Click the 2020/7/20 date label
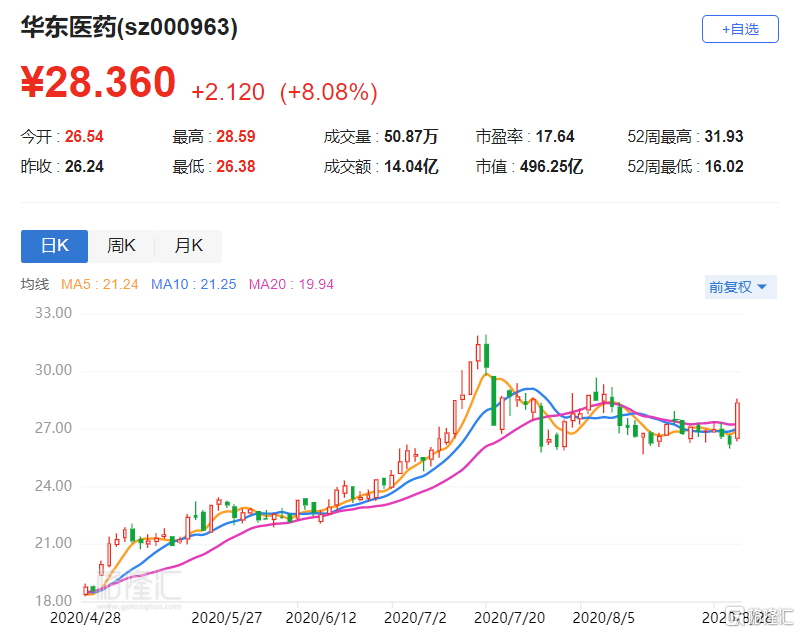The height and width of the screenshot is (633, 800). (509, 618)
